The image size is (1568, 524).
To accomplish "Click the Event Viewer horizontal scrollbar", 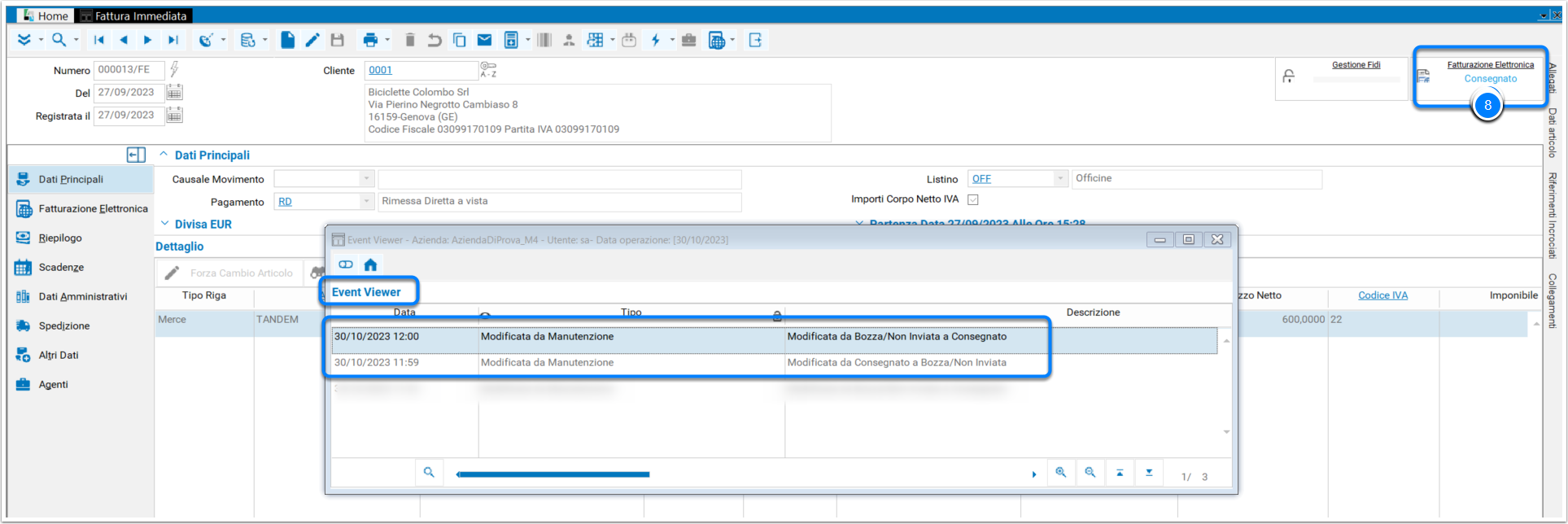I will pos(553,474).
